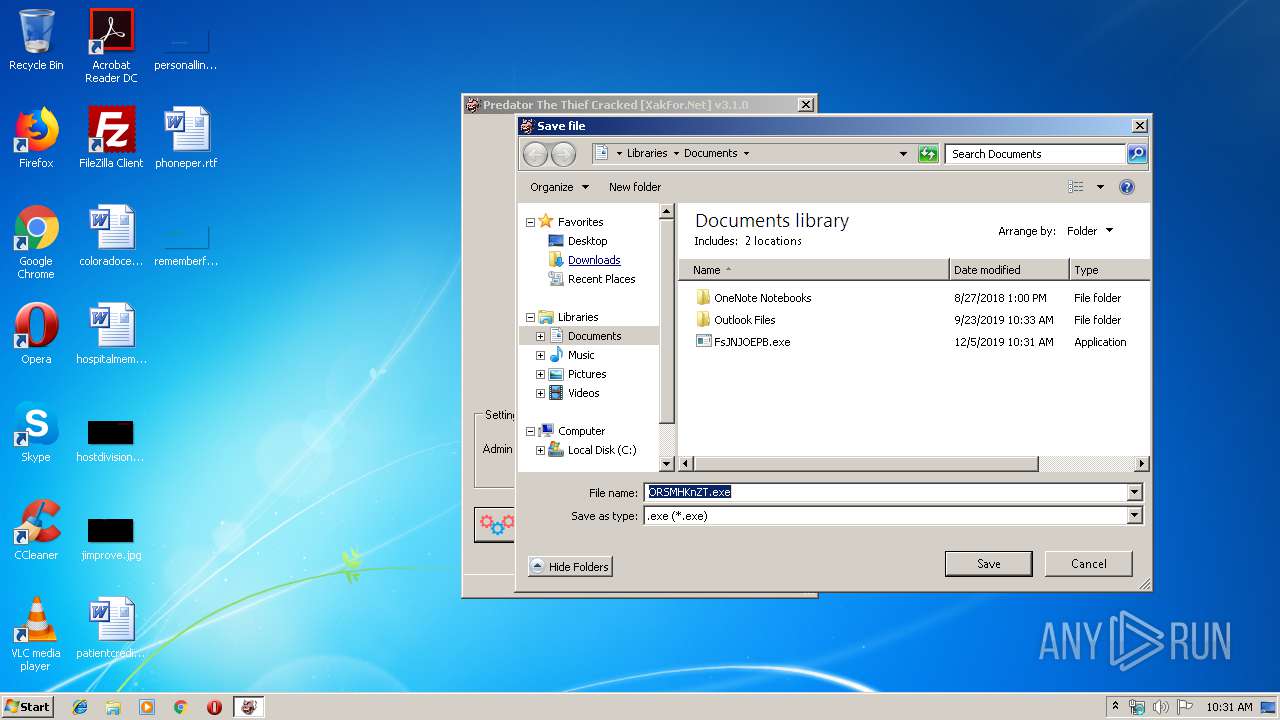Viewport: 1280px width, 720px height.
Task: Launch Firefox from the desktop
Action: (x=36, y=138)
